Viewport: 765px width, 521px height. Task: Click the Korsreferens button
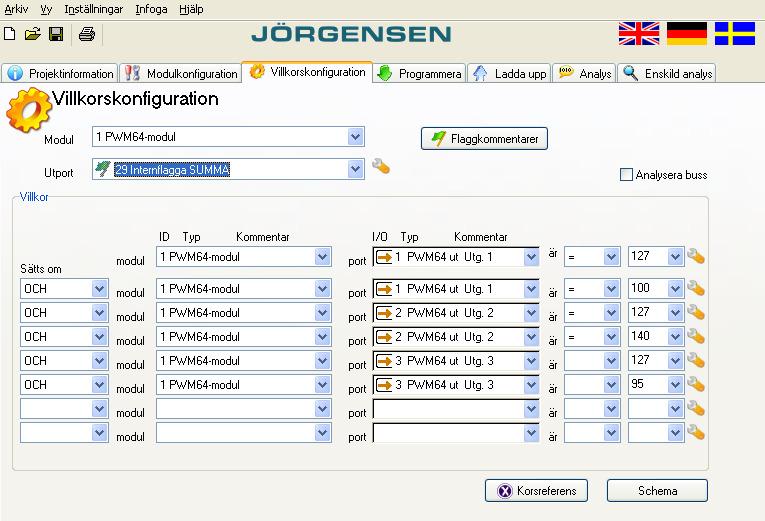[536, 490]
